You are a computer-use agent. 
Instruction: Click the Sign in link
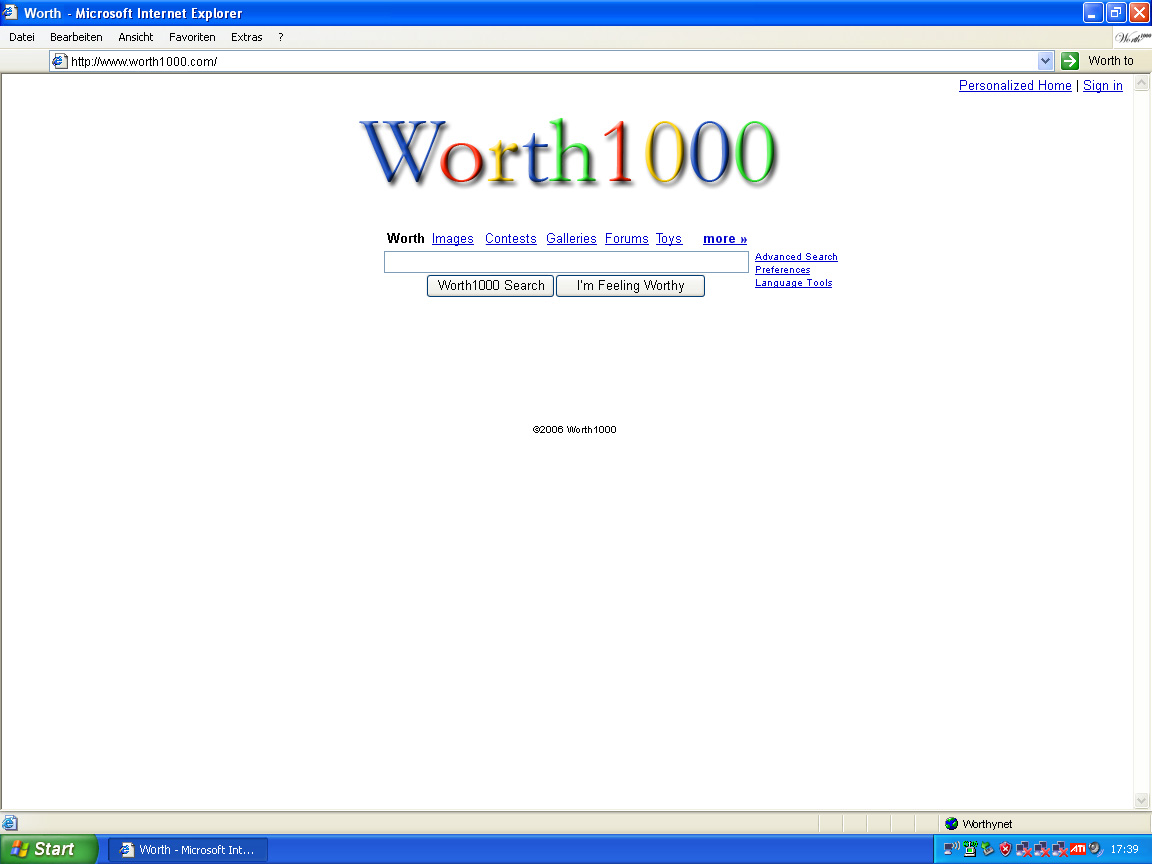(x=1103, y=85)
